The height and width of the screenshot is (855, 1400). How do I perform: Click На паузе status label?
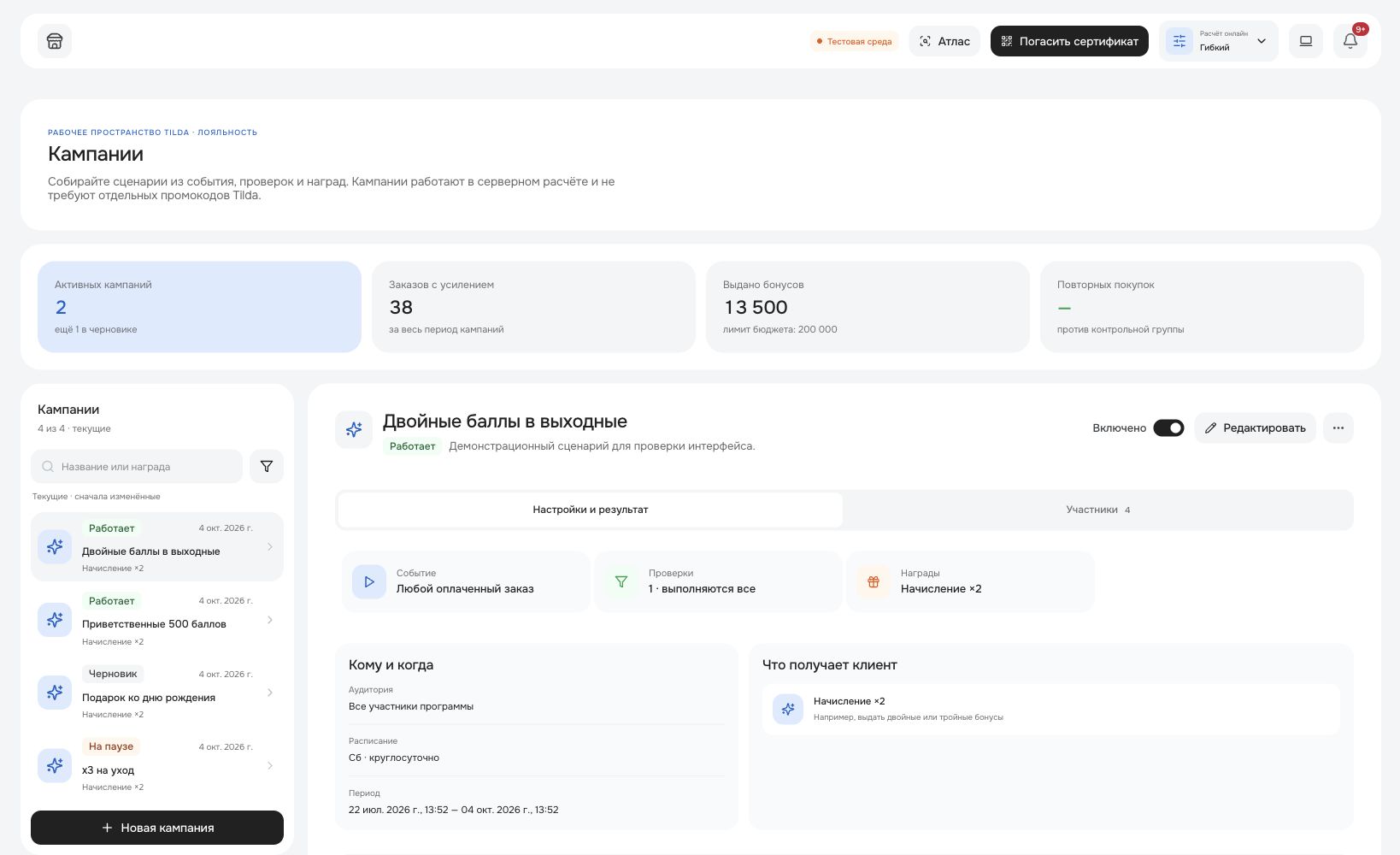click(111, 746)
